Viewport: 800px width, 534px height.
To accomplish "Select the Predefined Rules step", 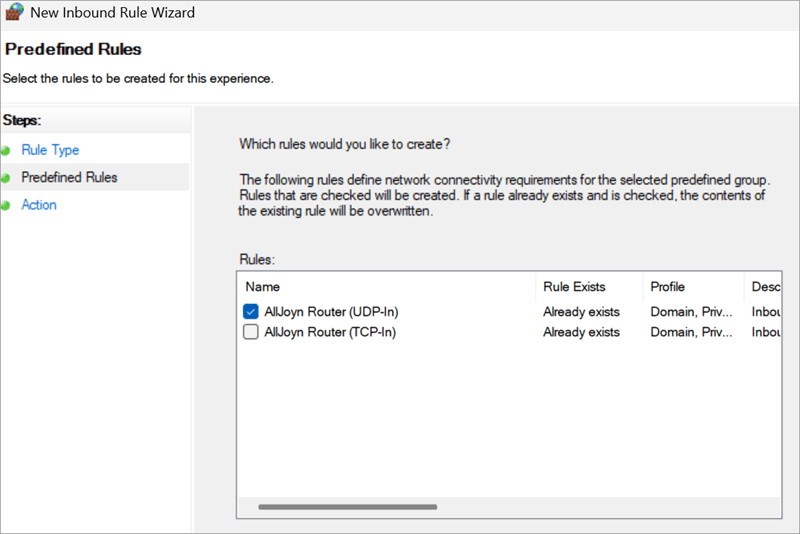I will coord(69,177).
